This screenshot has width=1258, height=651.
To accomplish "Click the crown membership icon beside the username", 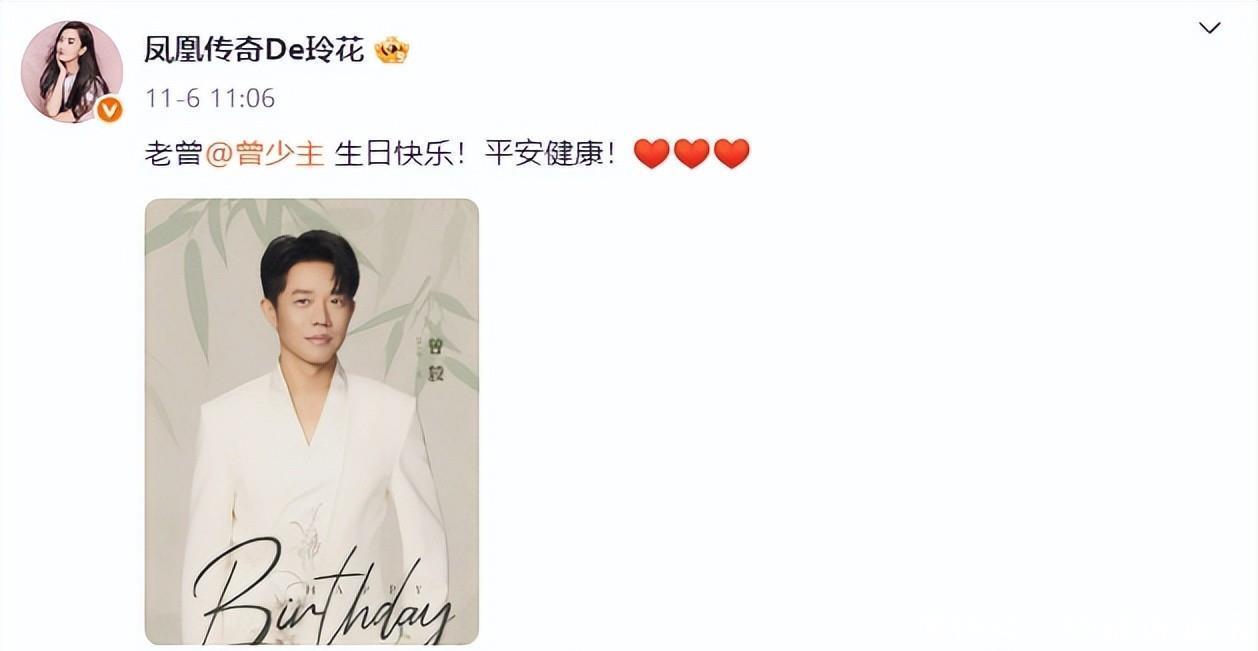I will [391, 50].
